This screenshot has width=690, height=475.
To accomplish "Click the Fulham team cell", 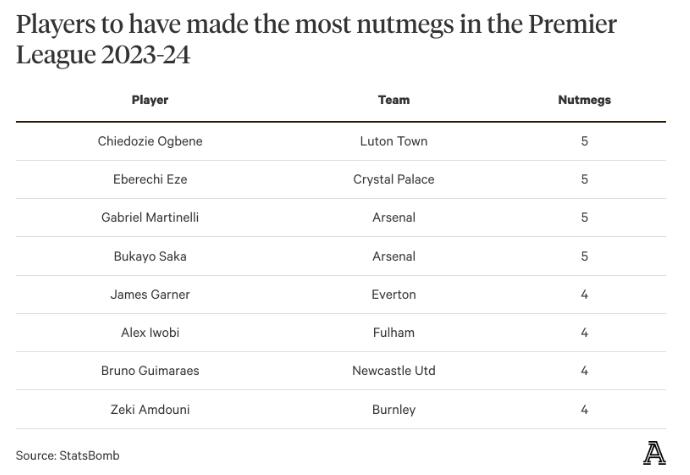I will [x=394, y=332].
